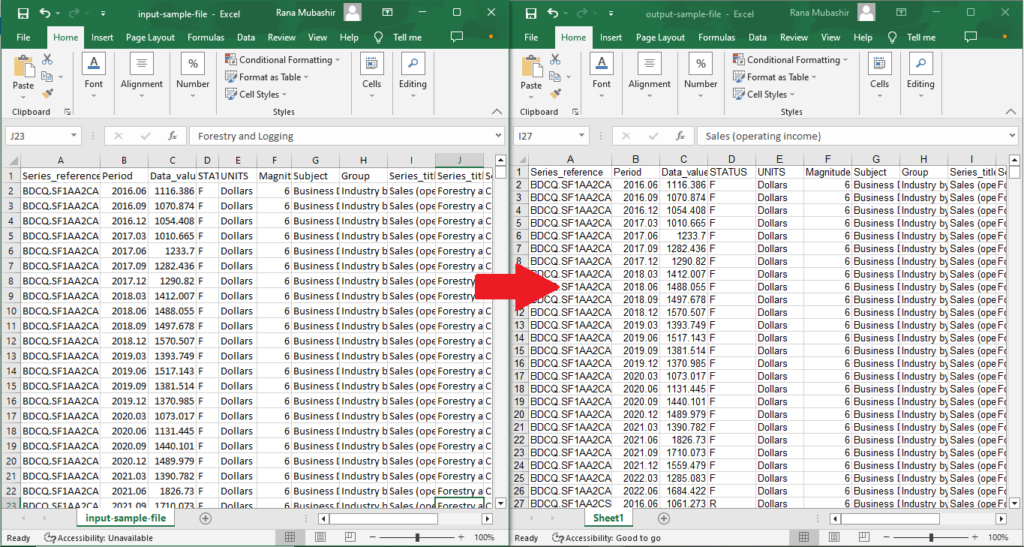
Task: Expand Conditional Formatting dropdown in input-sample-file window
Action: pos(284,60)
